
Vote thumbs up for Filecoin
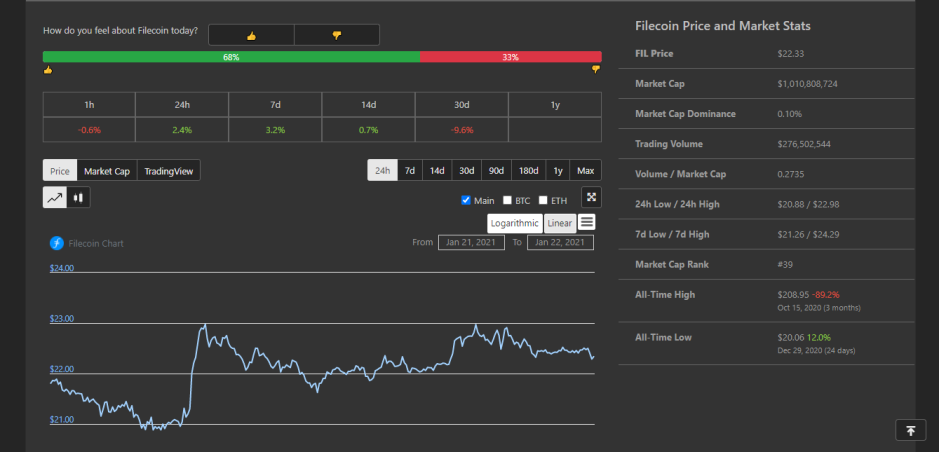click(x=252, y=35)
